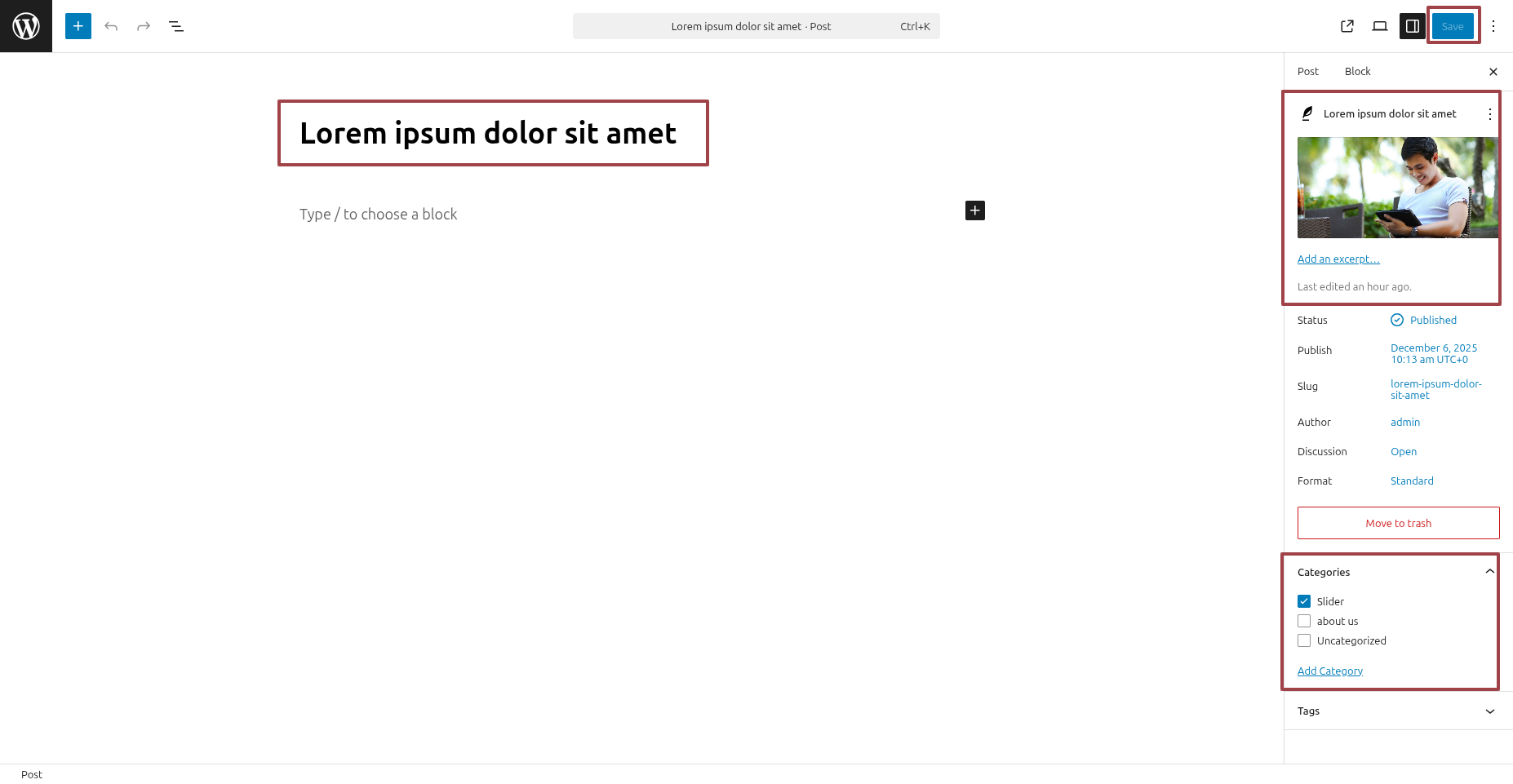Switch to the Block tab
Screen dimensions: 1513x784
point(1357,72)
